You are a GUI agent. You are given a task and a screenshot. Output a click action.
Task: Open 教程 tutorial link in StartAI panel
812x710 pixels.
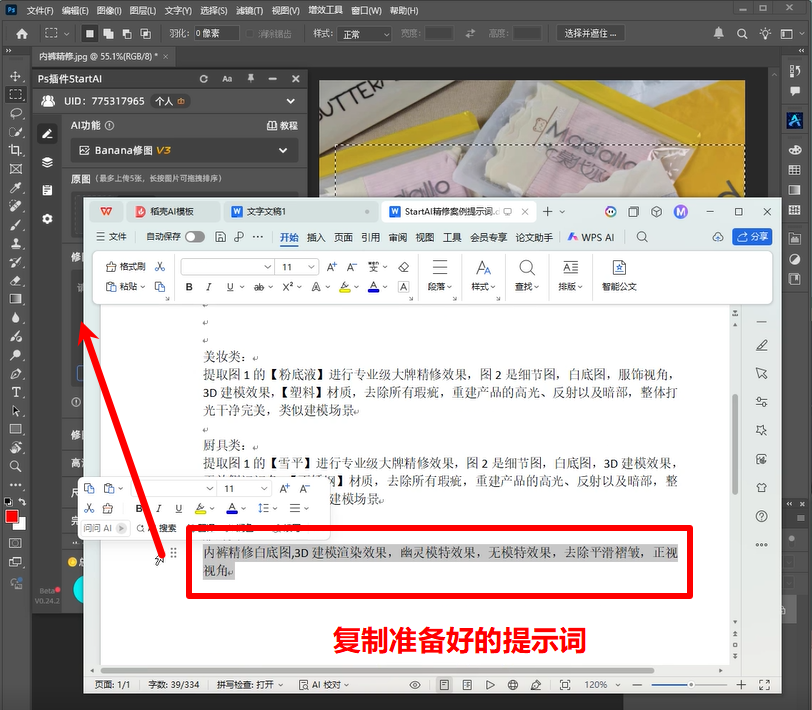pos(282,125)
